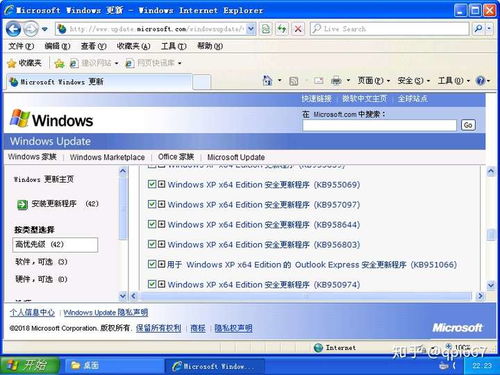Expand details for update KB957097
Image resolution: width=500 pixels, height=375 pixels.
(x=162, y=204)
